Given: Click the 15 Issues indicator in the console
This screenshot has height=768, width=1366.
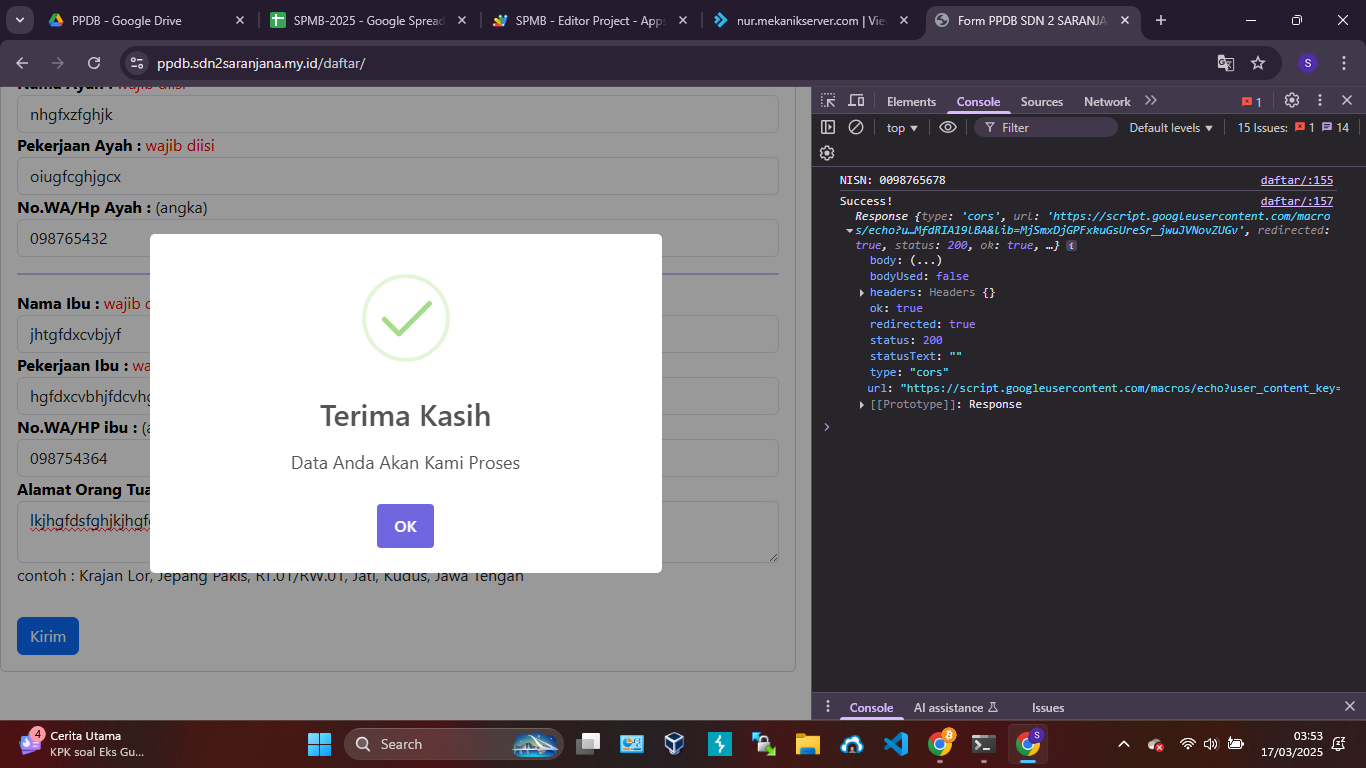Looking at the screenshot, I should (1293, 128).
